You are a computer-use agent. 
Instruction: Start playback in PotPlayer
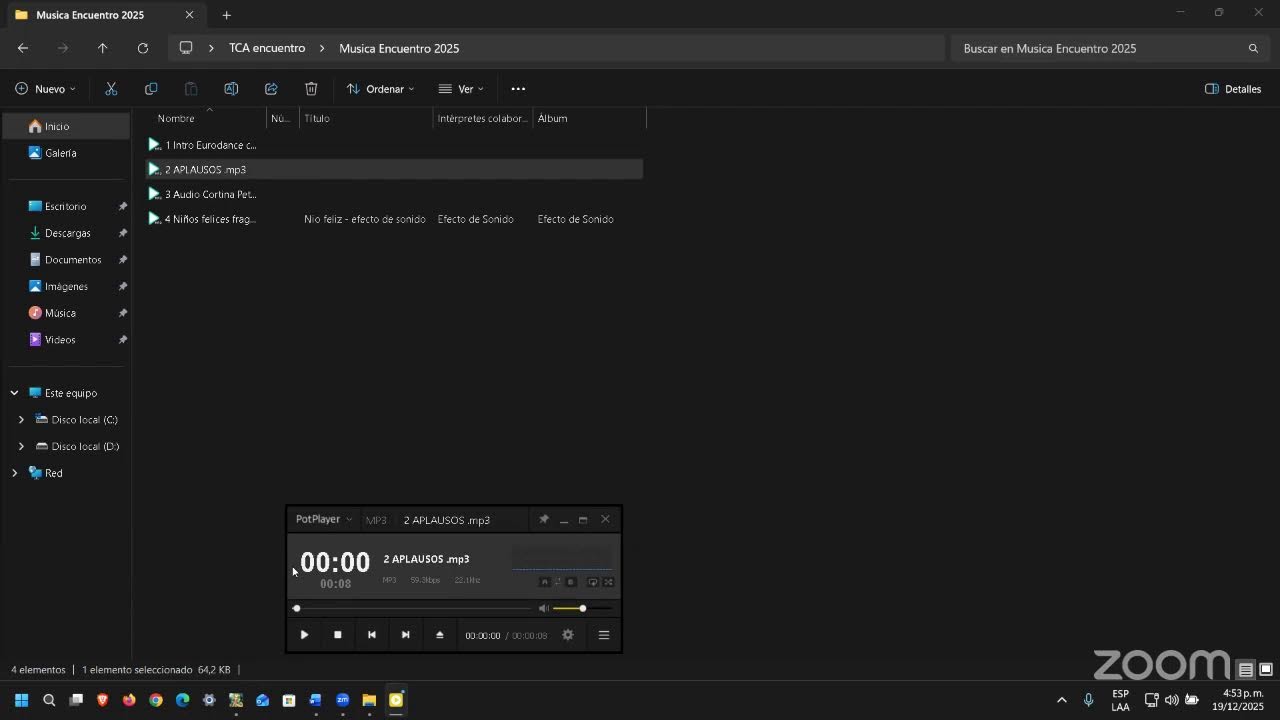click(x=304, y=635)
